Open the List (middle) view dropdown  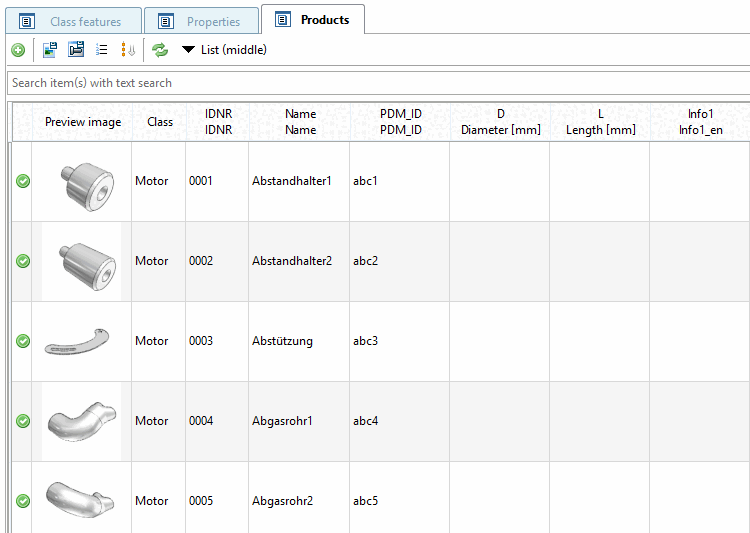click(x=224, y=50)
